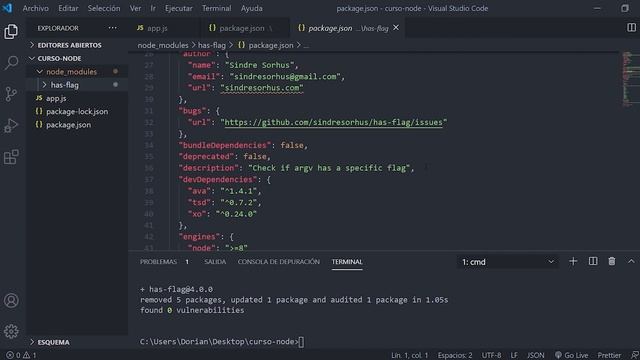640x360 pixels.
Task: Restore the window size button
Action: point(624,8)
